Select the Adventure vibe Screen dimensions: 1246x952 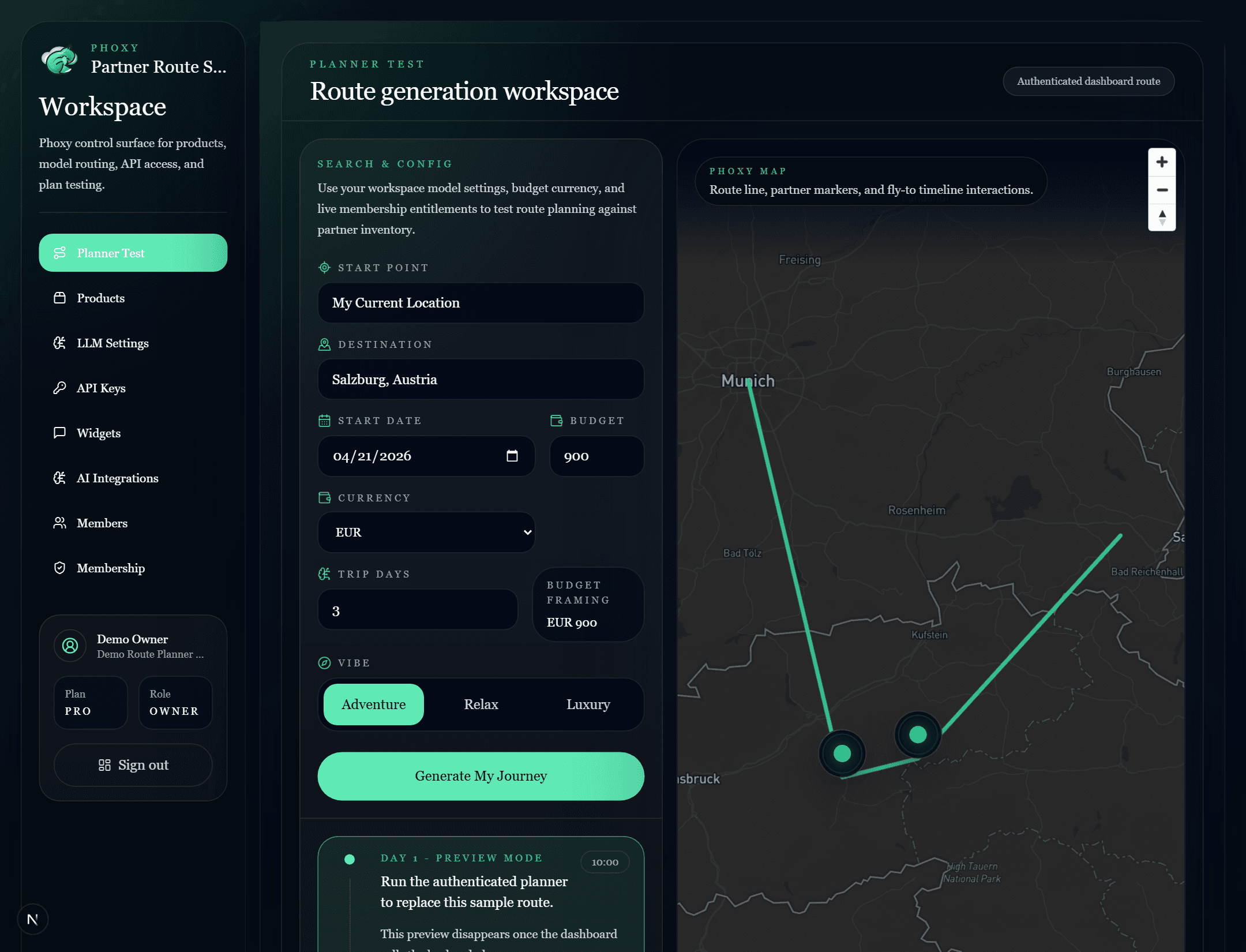pyautogui.click(x=373, y=704)
